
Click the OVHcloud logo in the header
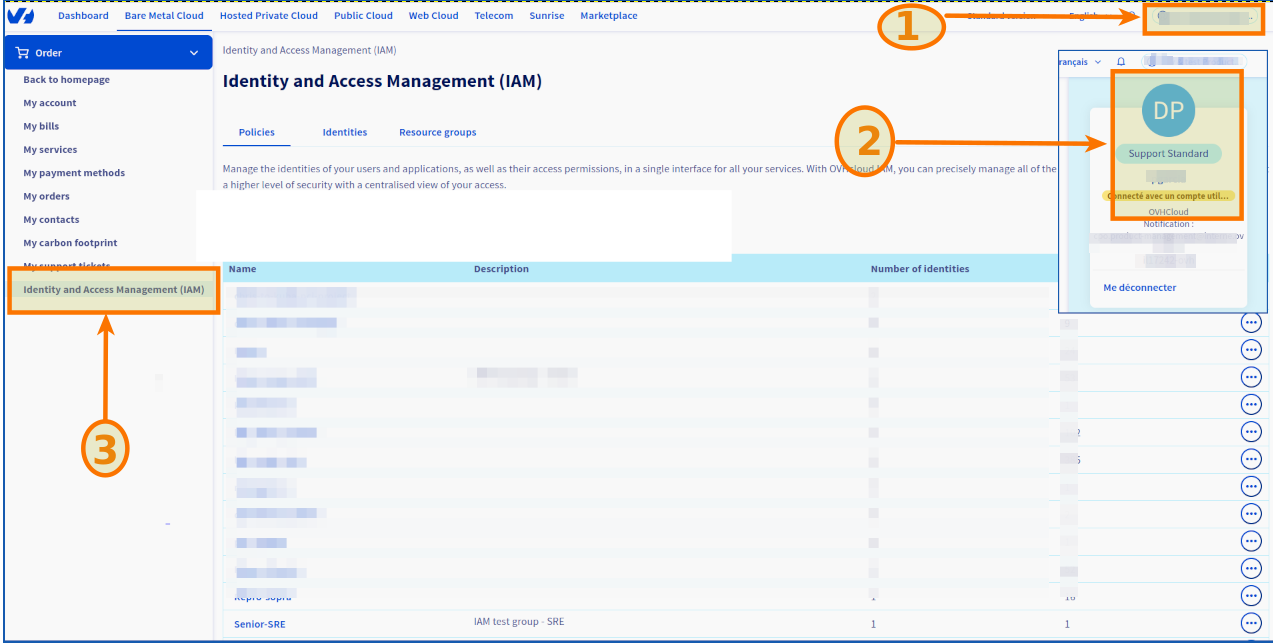(21, 16)
